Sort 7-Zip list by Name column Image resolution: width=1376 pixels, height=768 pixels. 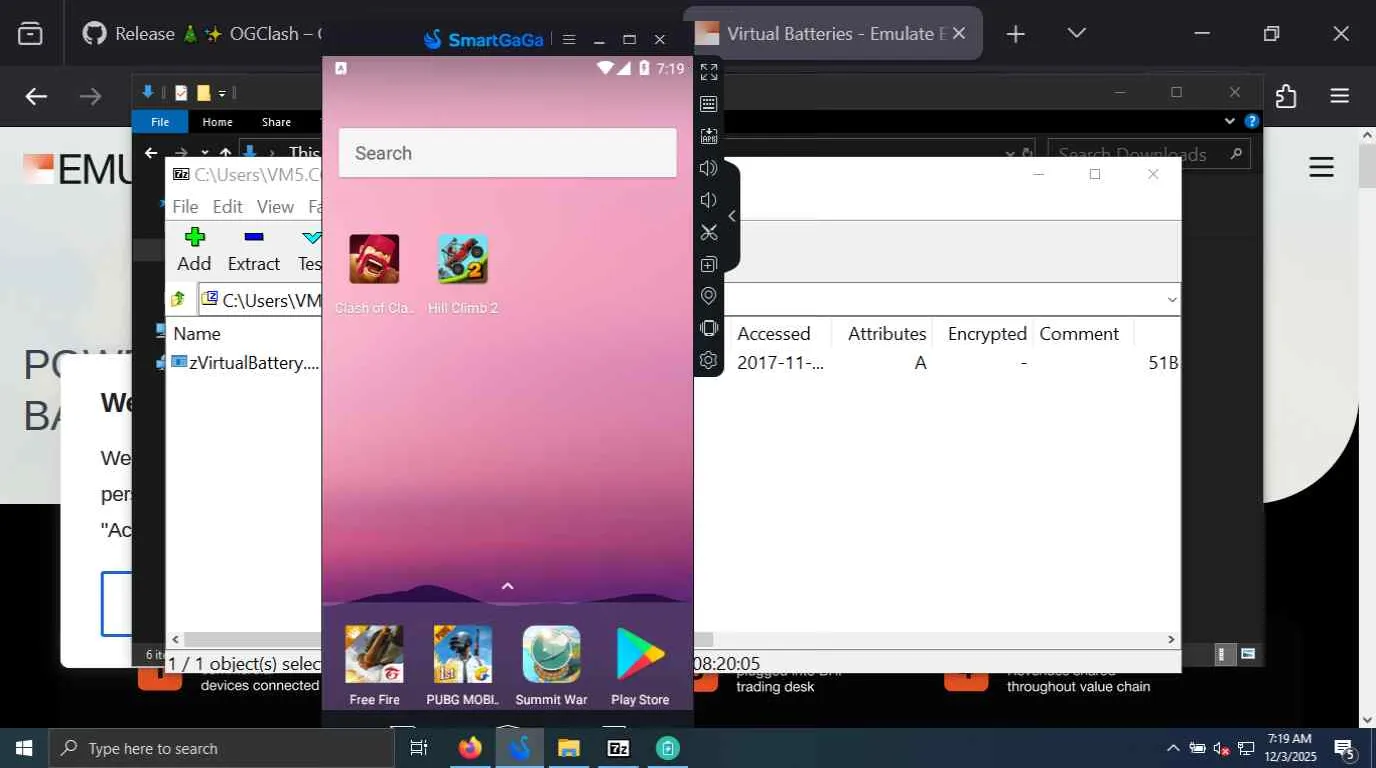[x=197, y=334]
